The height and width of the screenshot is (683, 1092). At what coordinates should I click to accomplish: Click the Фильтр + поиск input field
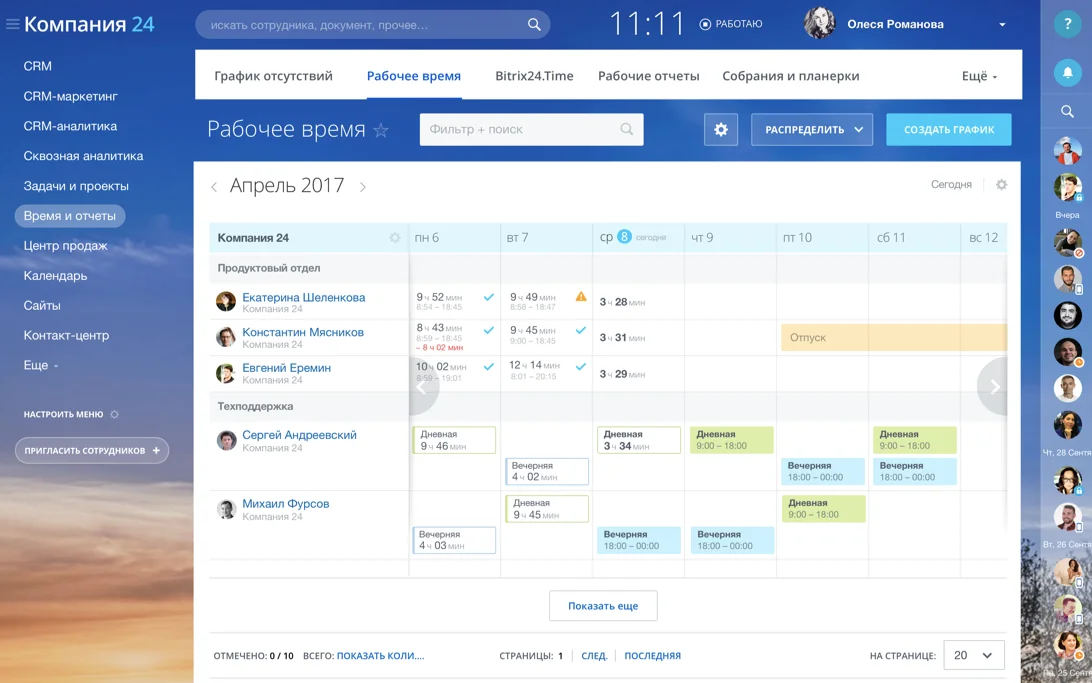pos(520,130)
